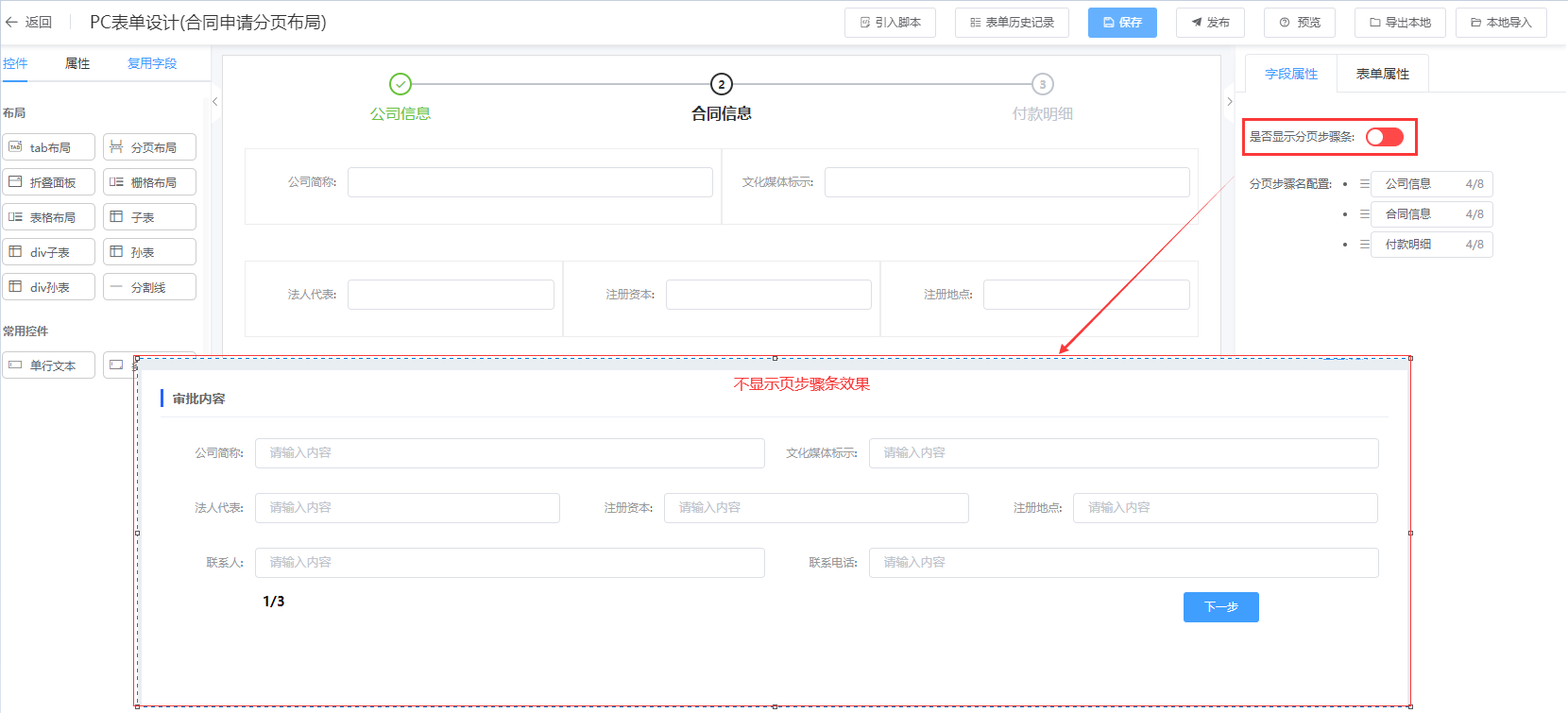Click the back arrow labeled 返回
Screen dimensions: 1568x713
point(28,22)
